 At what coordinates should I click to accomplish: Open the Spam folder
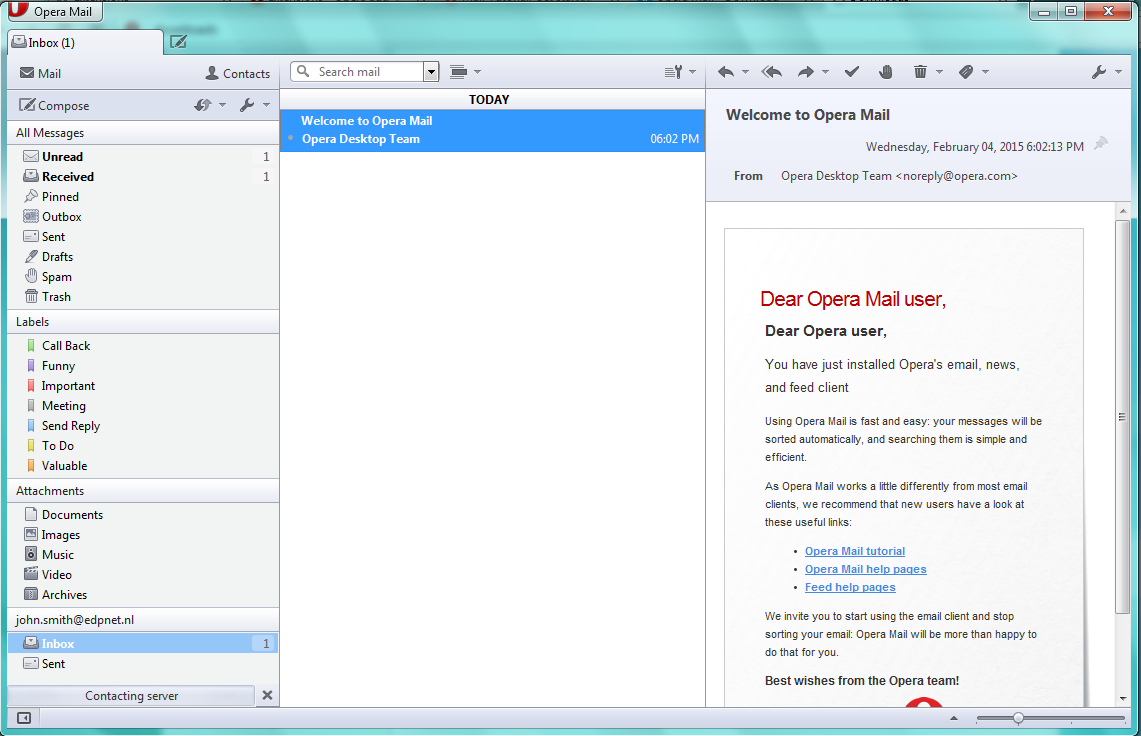(x=143, y=277)
